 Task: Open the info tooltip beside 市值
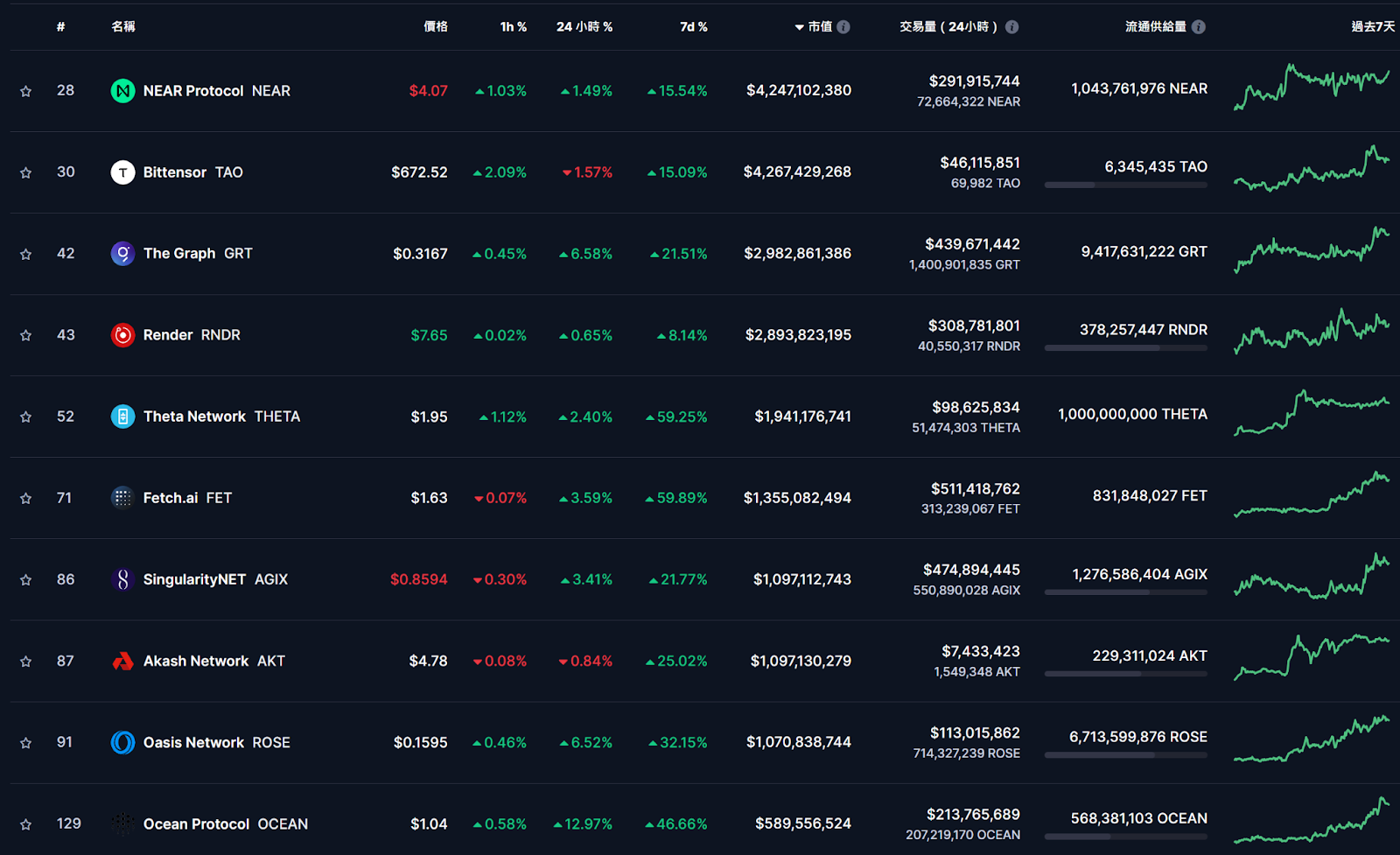843,27
